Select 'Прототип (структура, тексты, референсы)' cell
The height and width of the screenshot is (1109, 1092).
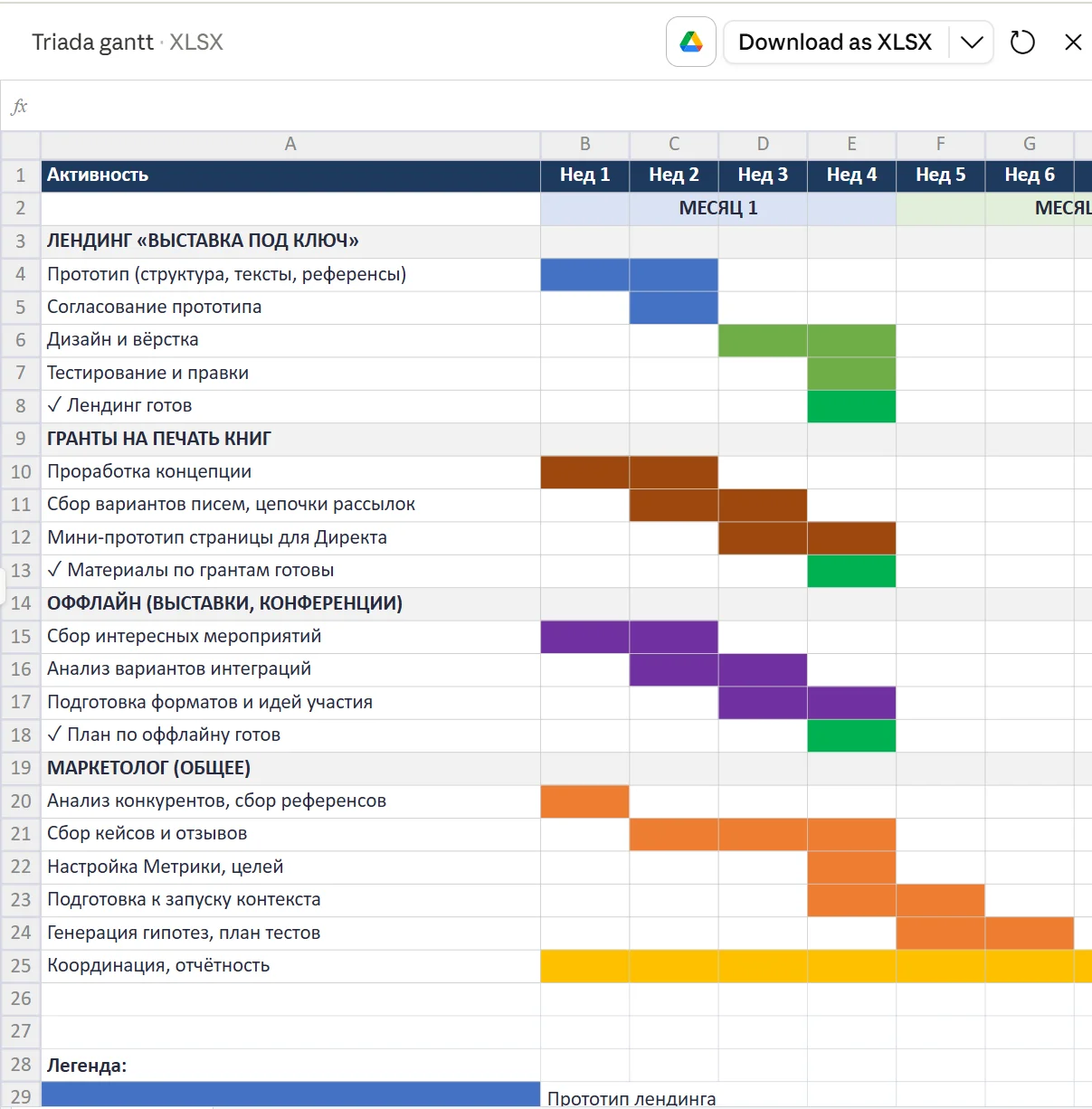[290, 274]
